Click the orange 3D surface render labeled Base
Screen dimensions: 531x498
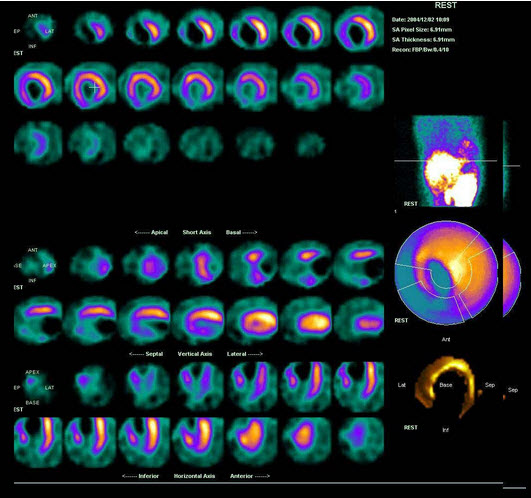445,387
